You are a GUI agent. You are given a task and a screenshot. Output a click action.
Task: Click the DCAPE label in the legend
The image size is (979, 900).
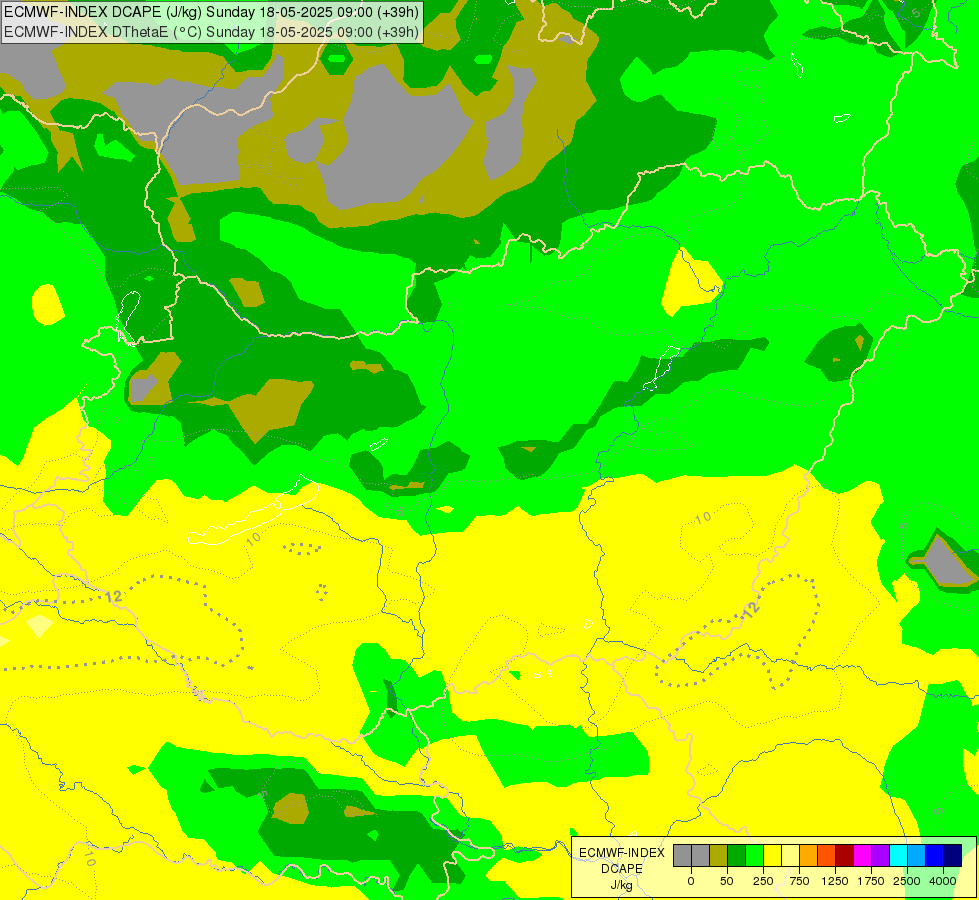pyautogui.click(x=622, y=869)
